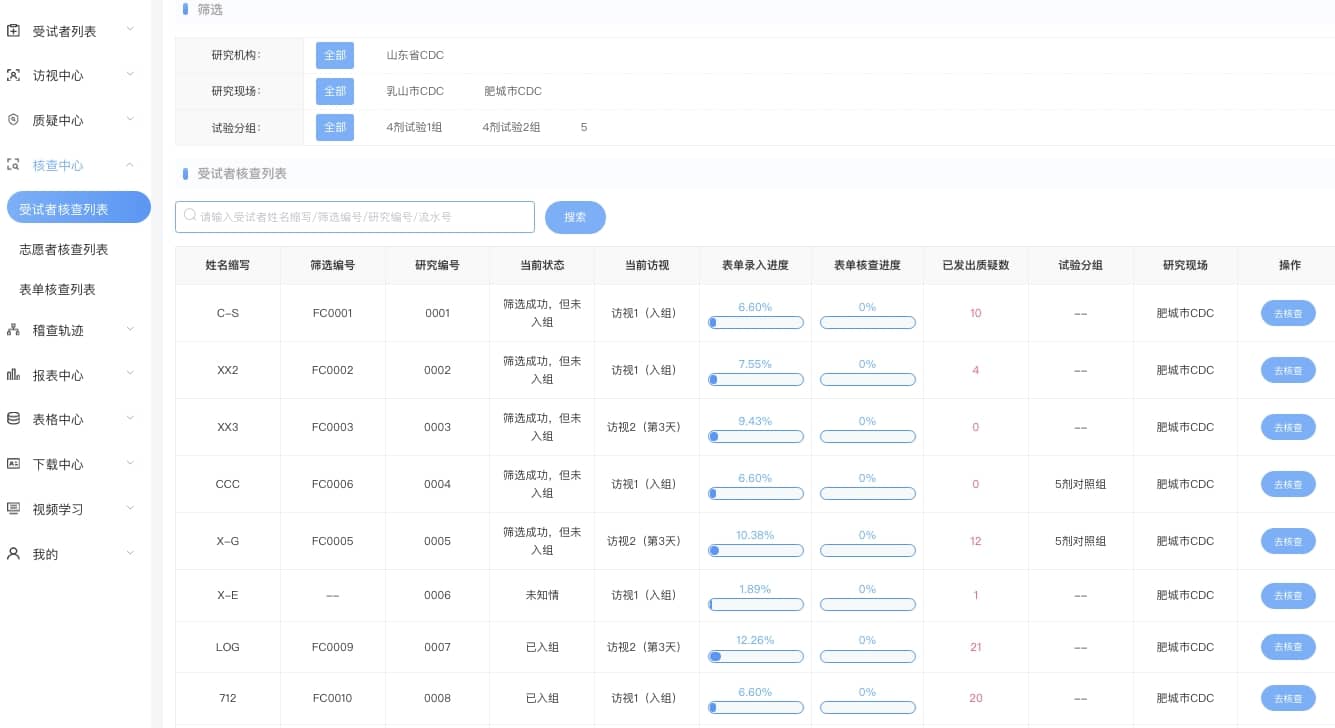Click the 12.26% entry progress bar for LOG
Image resolution: width=1335 pixels, height=728 pixels.
(756, 656)
